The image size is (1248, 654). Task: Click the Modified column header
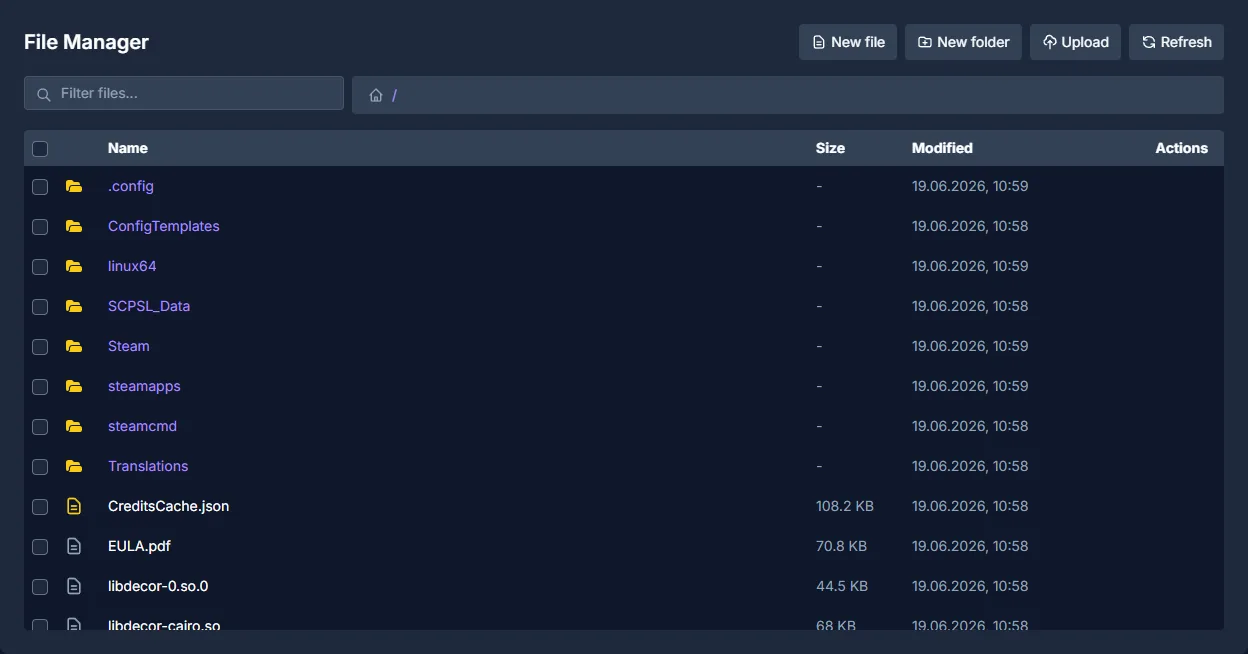(x=942, y=148)
